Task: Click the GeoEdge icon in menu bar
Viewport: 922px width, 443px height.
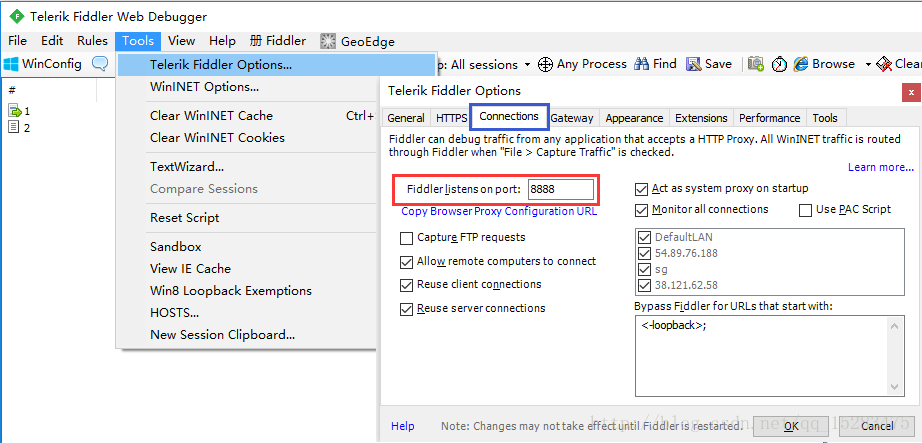Action: (x=328, y=41)
